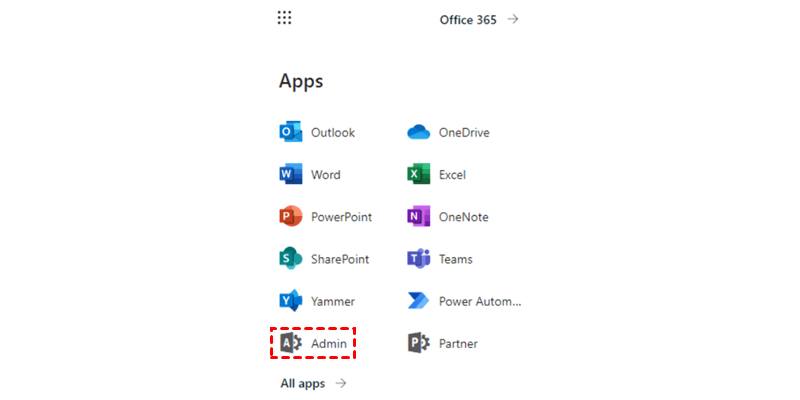Click the PowerPoint app icon
The width and height of the screenshot is (800, 400).
(291, 217)
